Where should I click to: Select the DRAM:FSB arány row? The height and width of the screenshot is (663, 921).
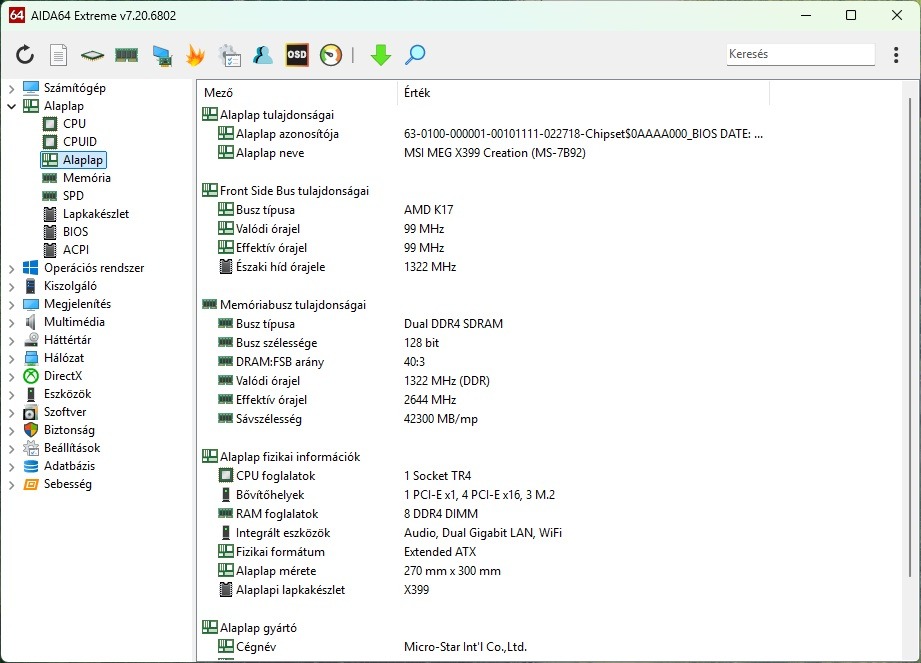pyautogui.click(x=491, y=362)
